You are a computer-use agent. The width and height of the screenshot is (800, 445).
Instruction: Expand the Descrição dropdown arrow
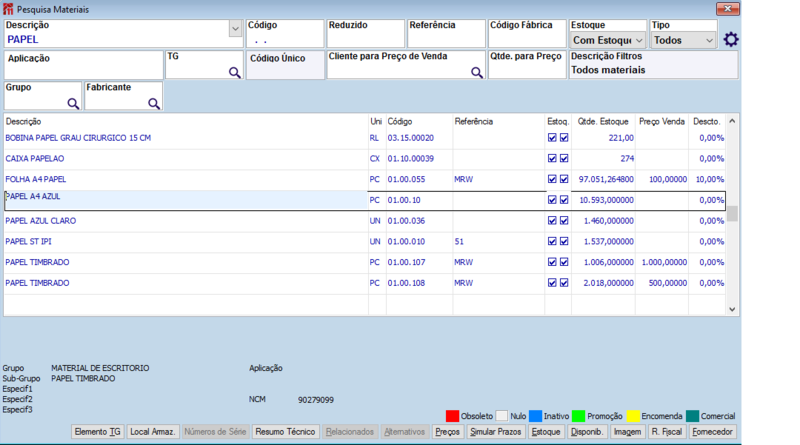(x=235, y=29)
